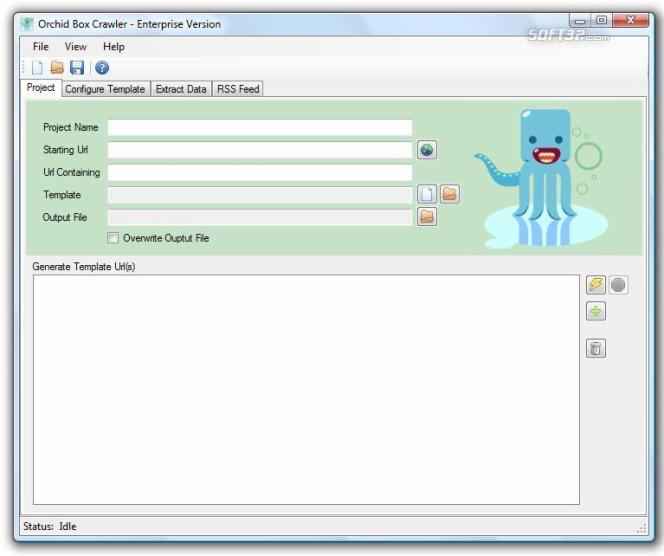Image resolution: width=664 pixels, height=556 pixels.
Task: Click into the Url Containing field
Action: click(x=260, y=172)
